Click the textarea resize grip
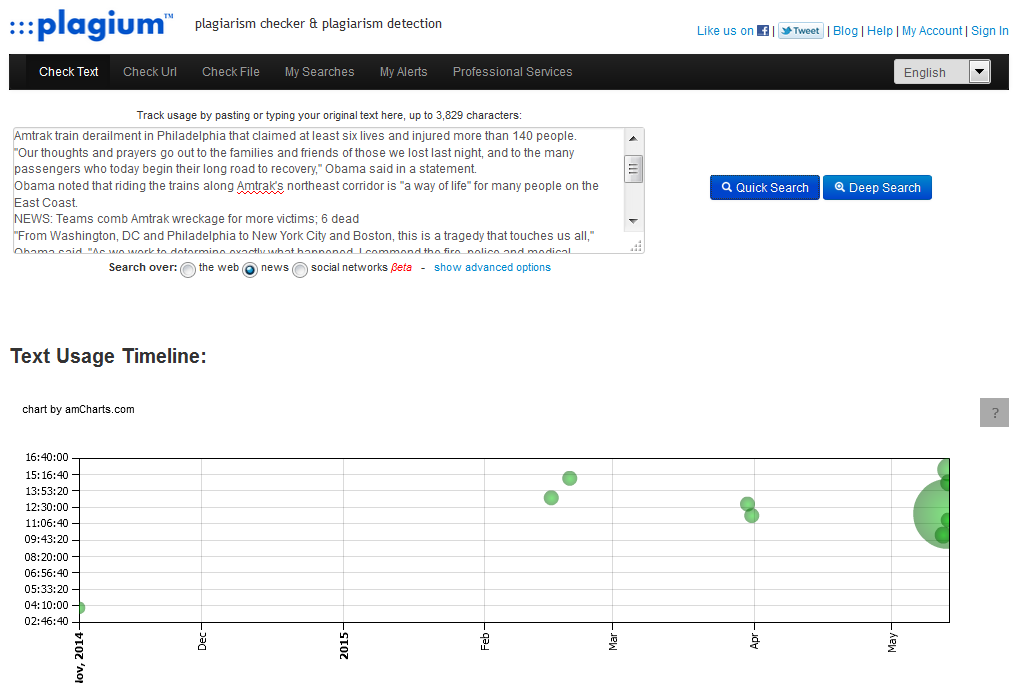Screen dimensions: 1024x683 pos(636,246)
